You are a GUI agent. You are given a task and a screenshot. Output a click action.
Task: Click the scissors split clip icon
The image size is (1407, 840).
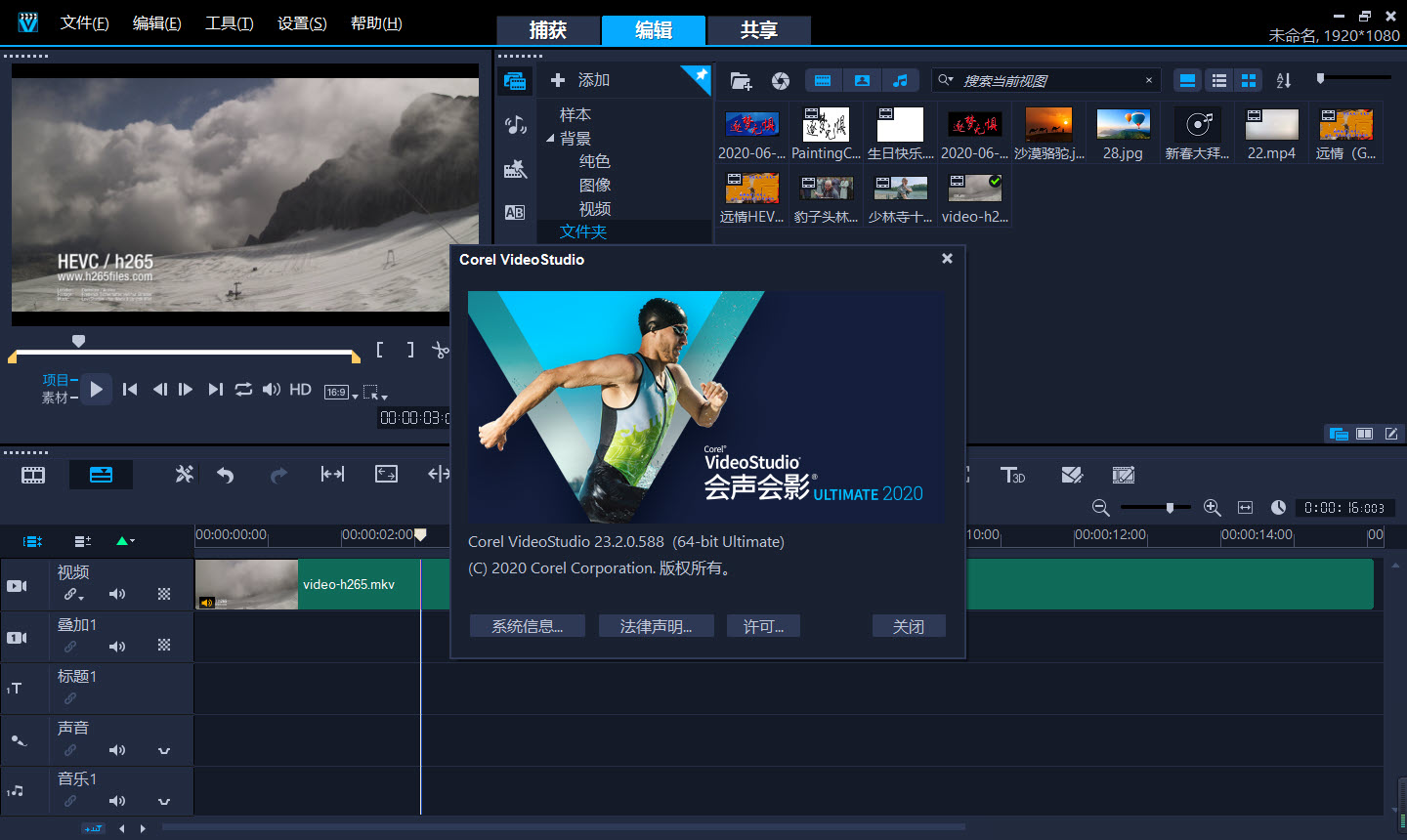click(x=441, y=350)
